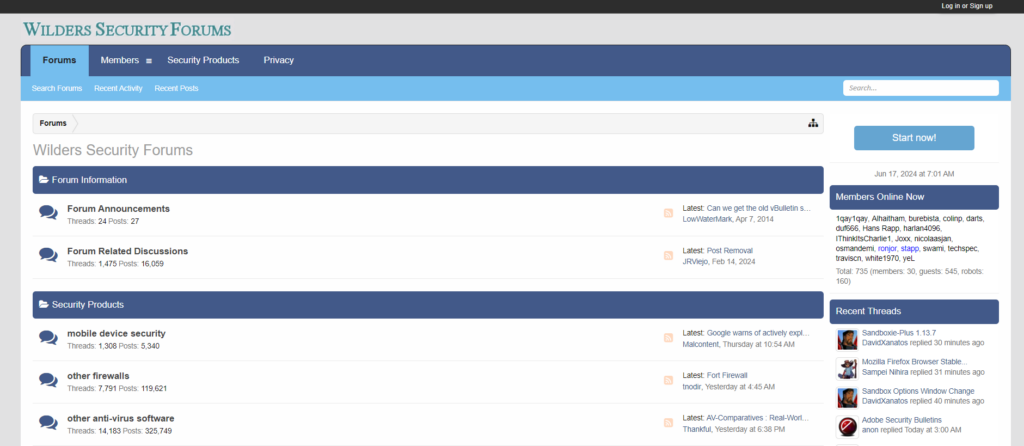Open anon avatar beside Adobe Security Bulletins

(x=847, y=426)
